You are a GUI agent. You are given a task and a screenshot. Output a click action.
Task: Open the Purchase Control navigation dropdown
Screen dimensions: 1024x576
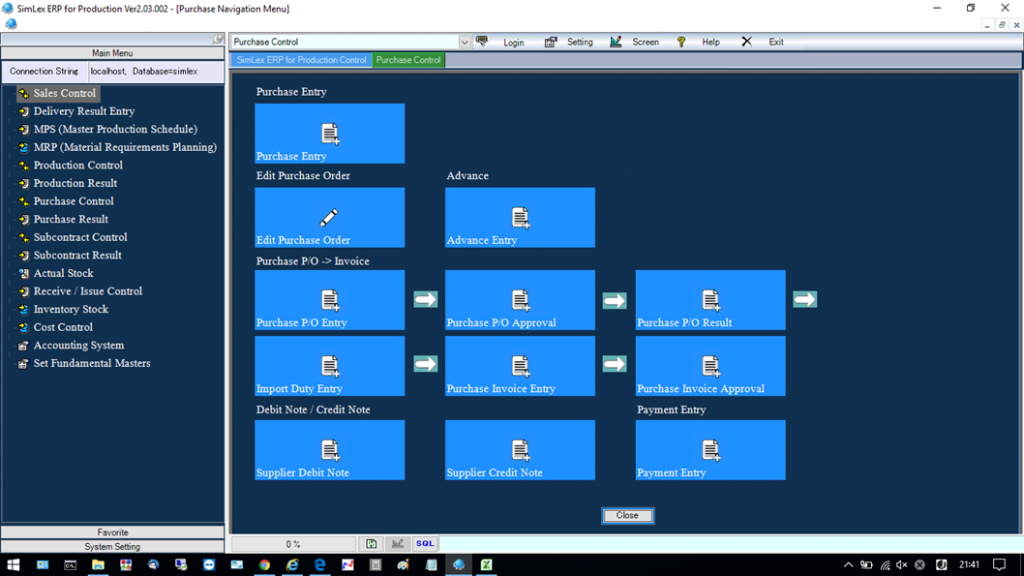[x=463, y=42]
